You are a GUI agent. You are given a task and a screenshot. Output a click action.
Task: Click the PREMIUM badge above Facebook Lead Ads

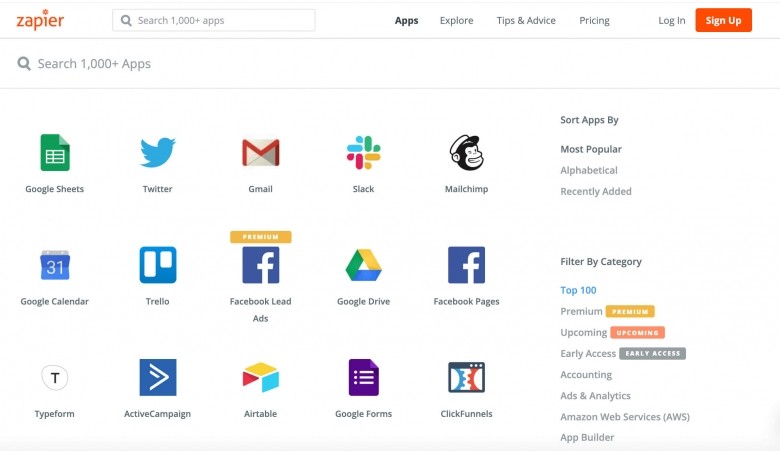261,237
